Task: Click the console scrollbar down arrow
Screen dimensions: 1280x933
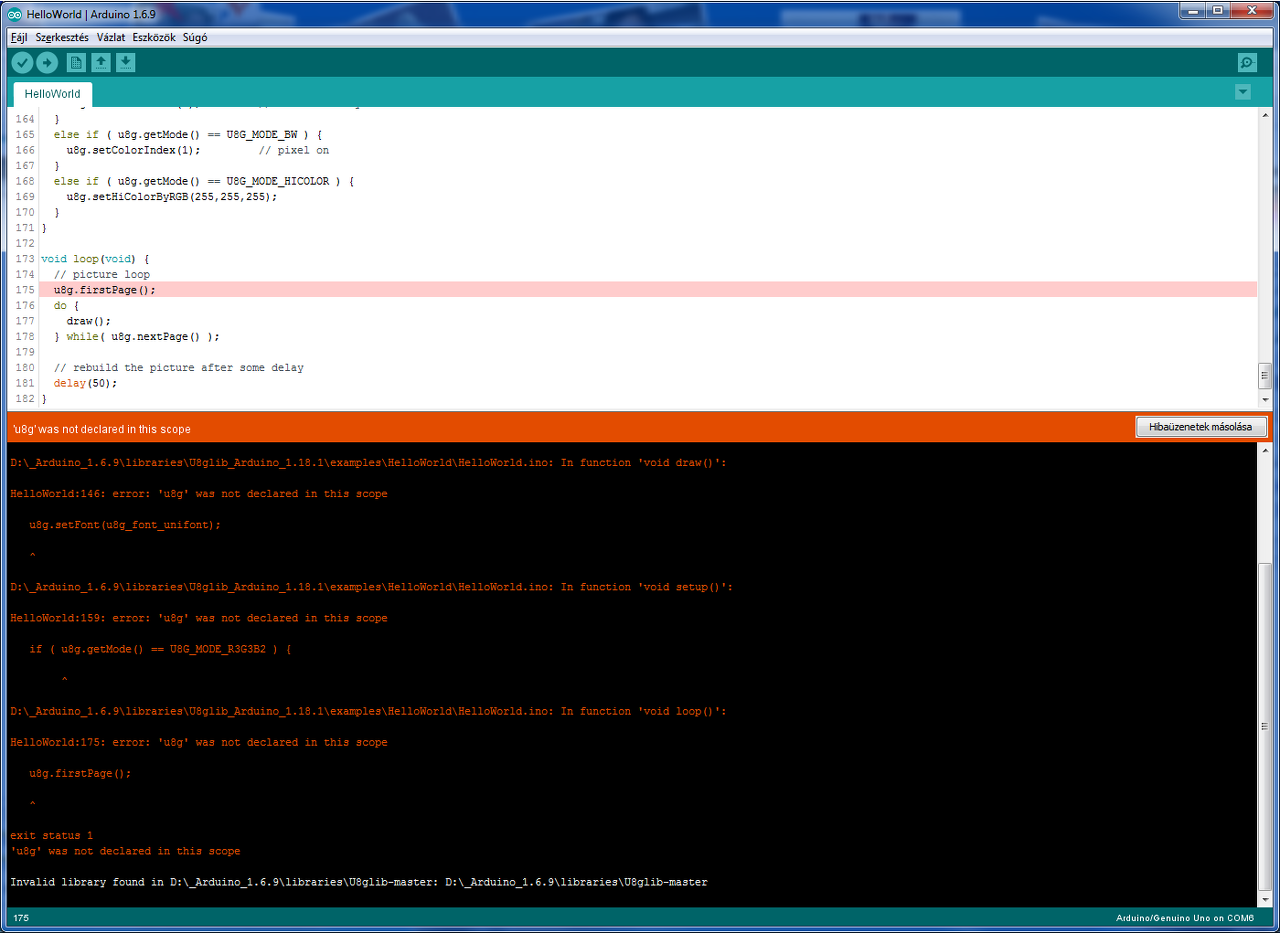Action: 1264,899
